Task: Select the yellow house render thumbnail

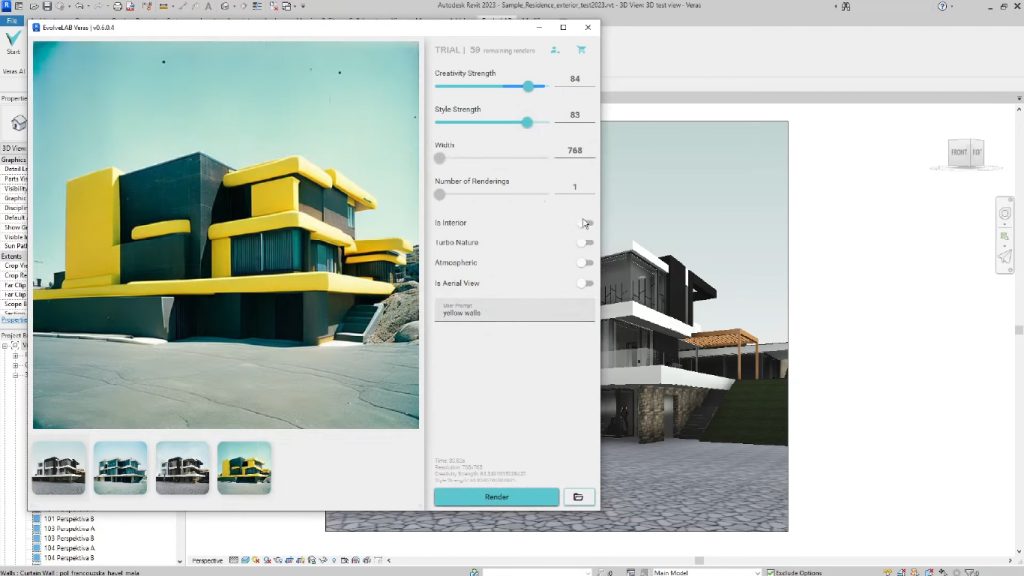Action: [x=244, y=468]
